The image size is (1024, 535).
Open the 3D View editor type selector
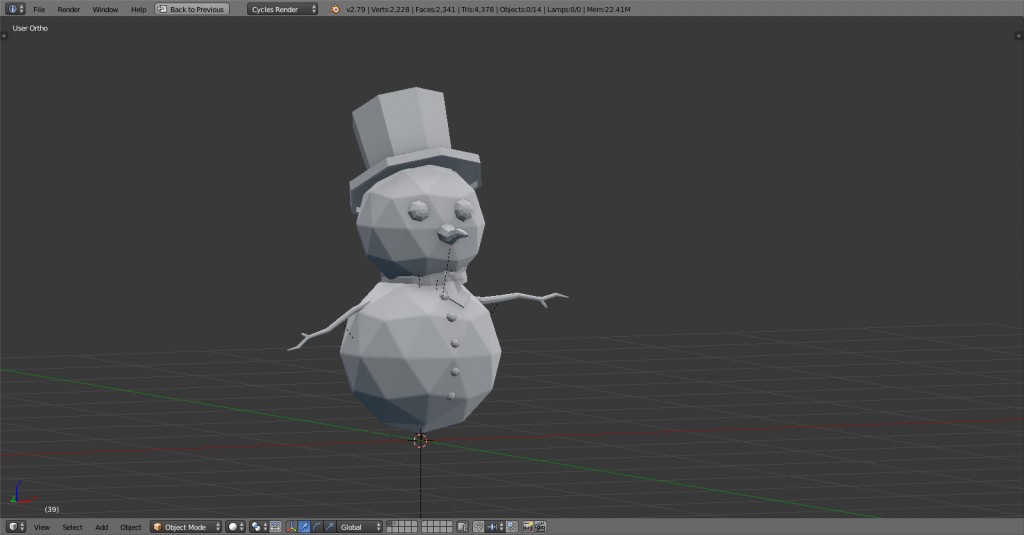15,527
